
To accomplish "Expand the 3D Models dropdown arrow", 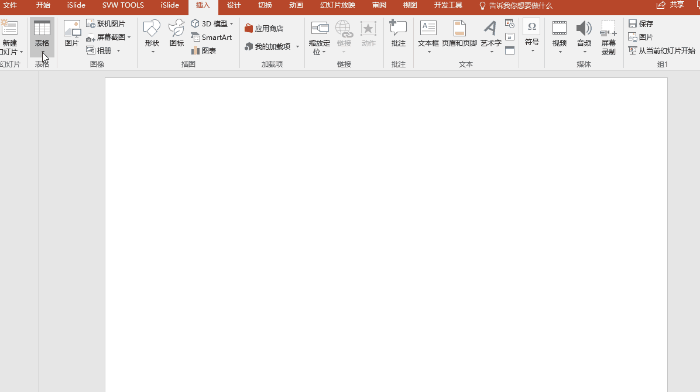I will pyautogui.click(x=231, y=24).
